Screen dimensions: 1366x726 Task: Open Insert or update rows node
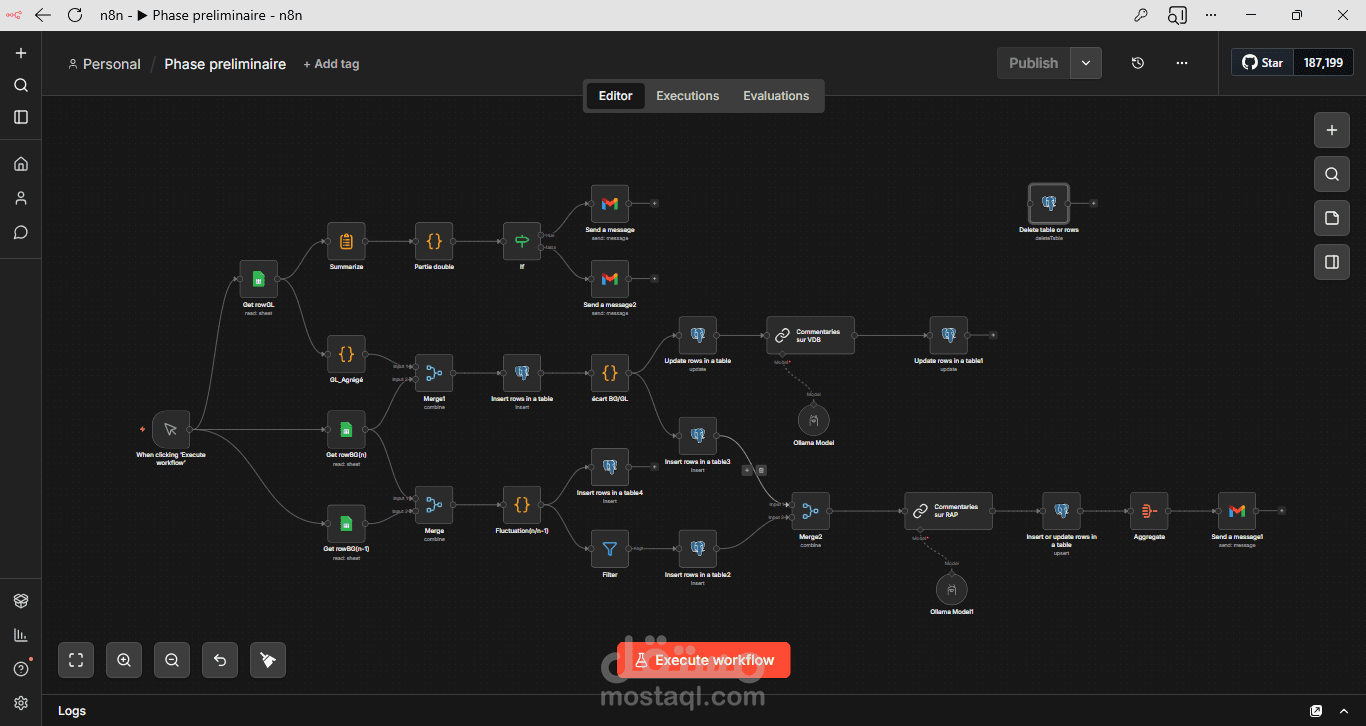(x=1061, y=511)
